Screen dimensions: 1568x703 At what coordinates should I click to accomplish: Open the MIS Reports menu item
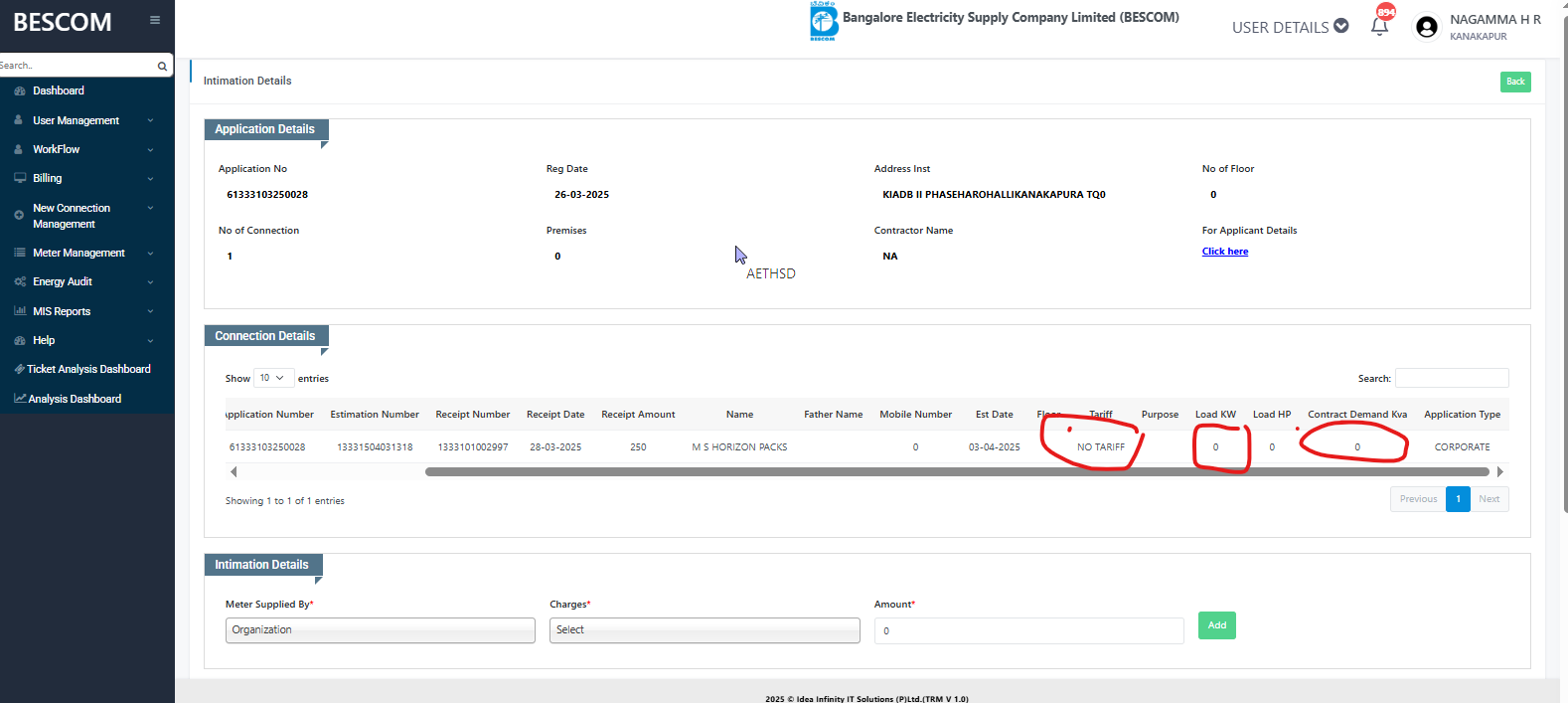pos(62,311)
